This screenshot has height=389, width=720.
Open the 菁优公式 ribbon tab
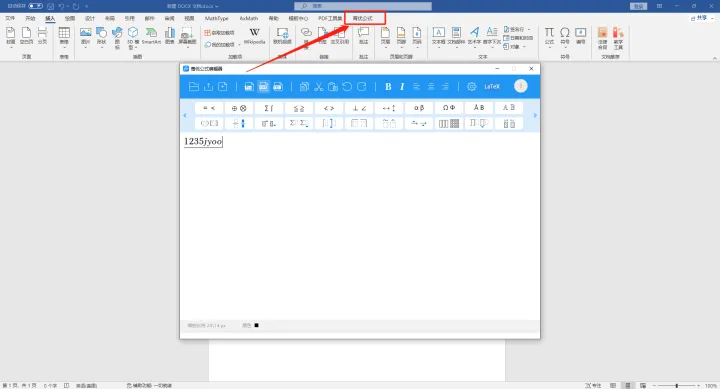pyautogui.click(x=363, y=18)
